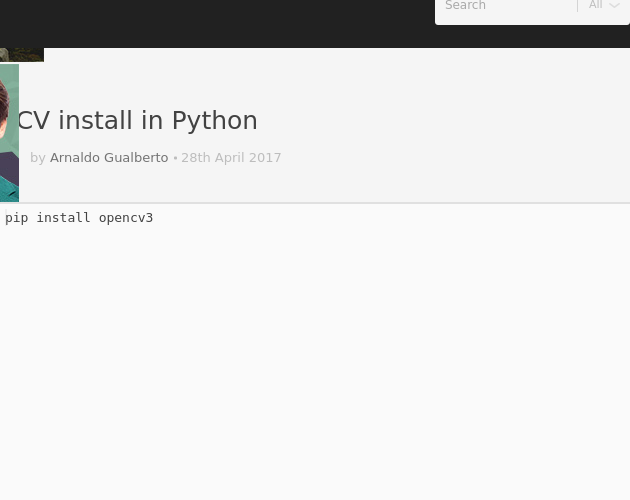Select the 28th April 2017 date text

point(231,158)
